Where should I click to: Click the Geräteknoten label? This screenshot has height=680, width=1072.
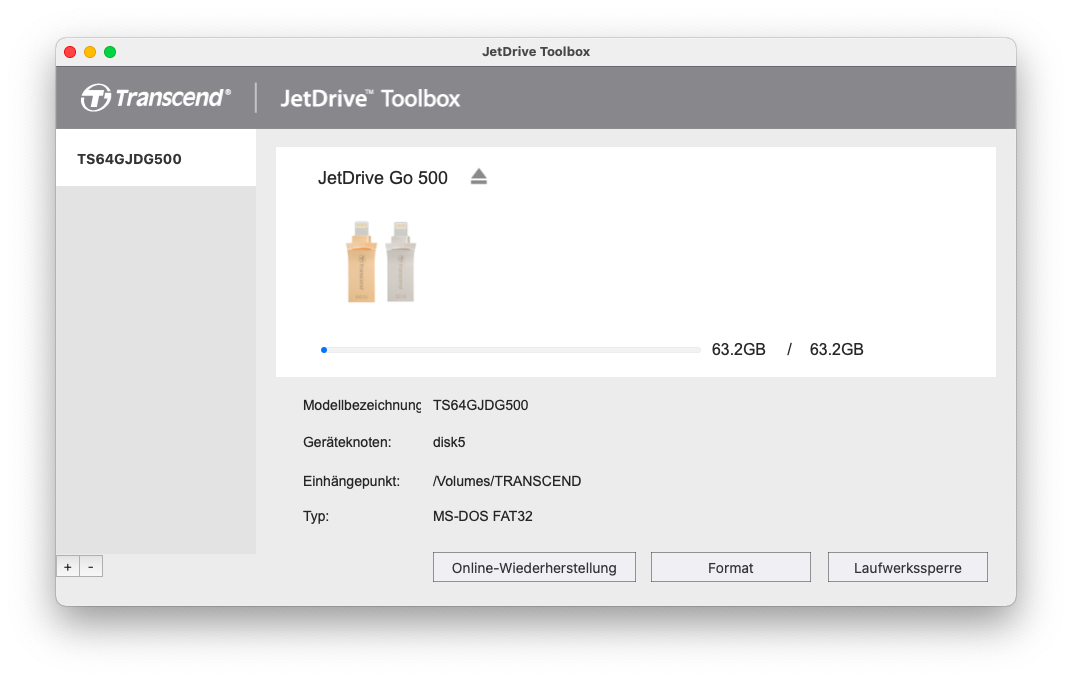coord(347,442)
